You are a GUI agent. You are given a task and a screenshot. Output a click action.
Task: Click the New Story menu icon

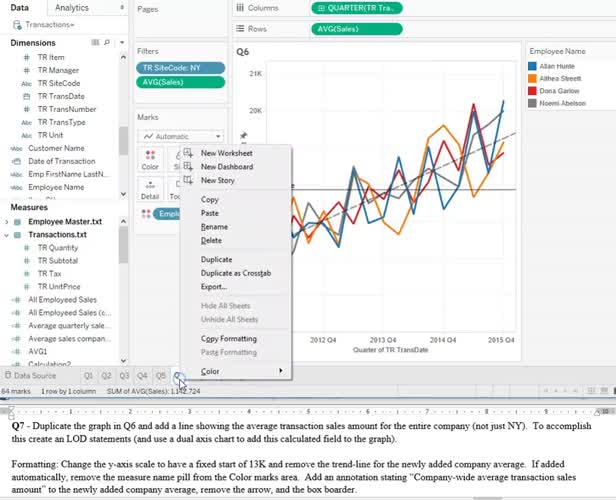click(187, 181)
